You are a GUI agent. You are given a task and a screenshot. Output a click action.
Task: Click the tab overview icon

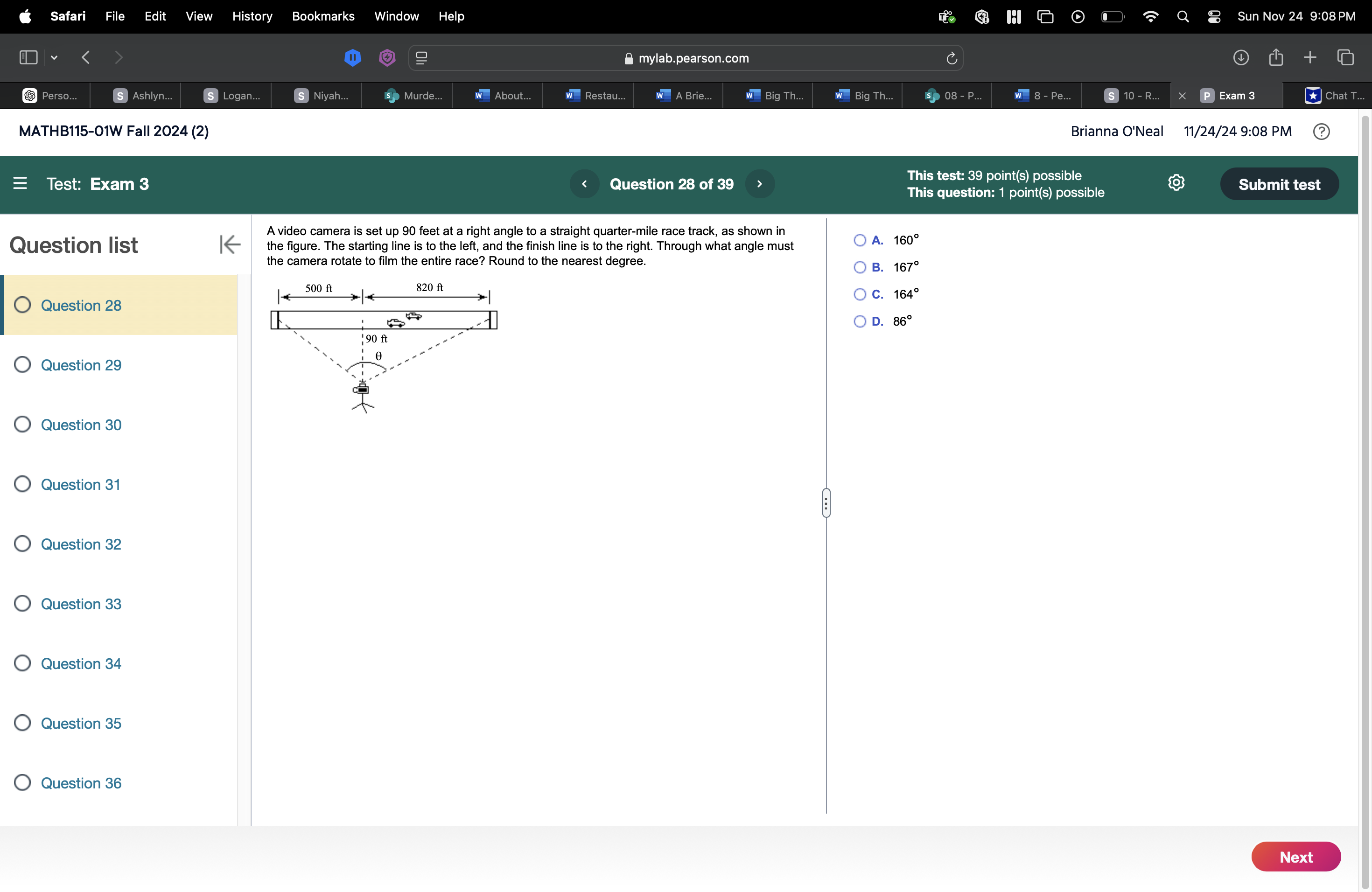pos(1346,57)
